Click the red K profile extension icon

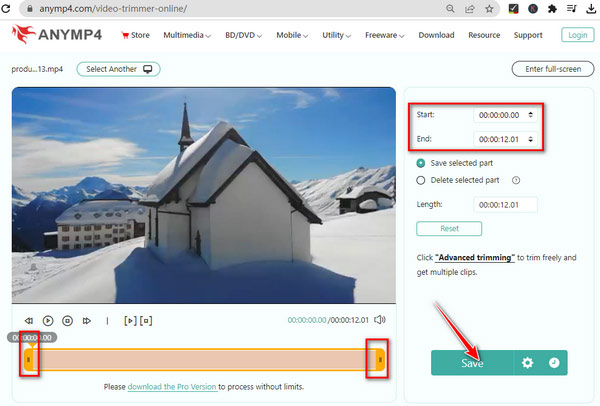coord(533,8)
